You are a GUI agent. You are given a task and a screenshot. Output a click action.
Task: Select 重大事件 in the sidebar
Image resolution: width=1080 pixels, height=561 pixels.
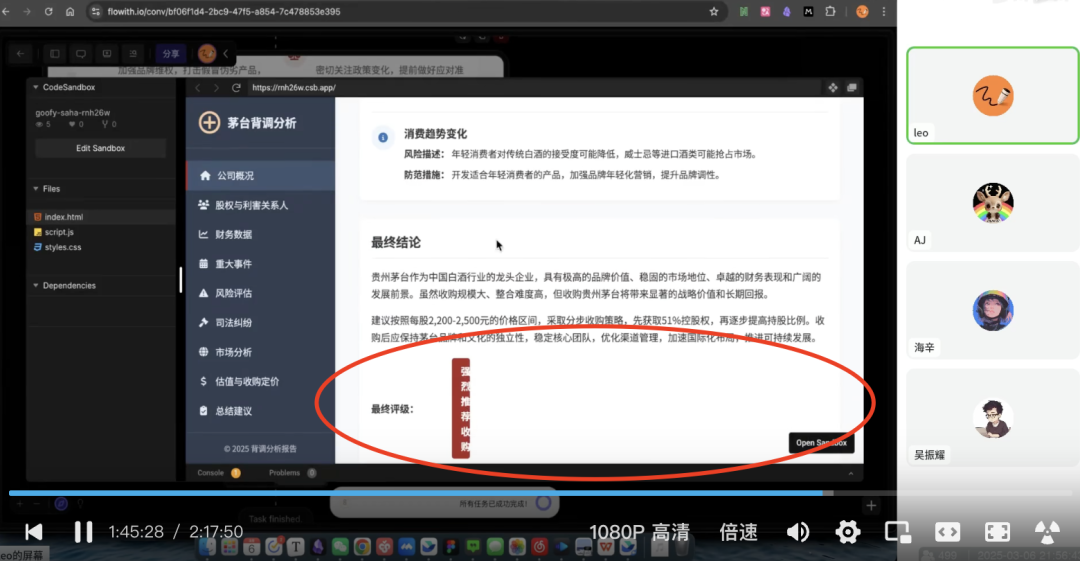pyautogui.click(x=260, y=264)
